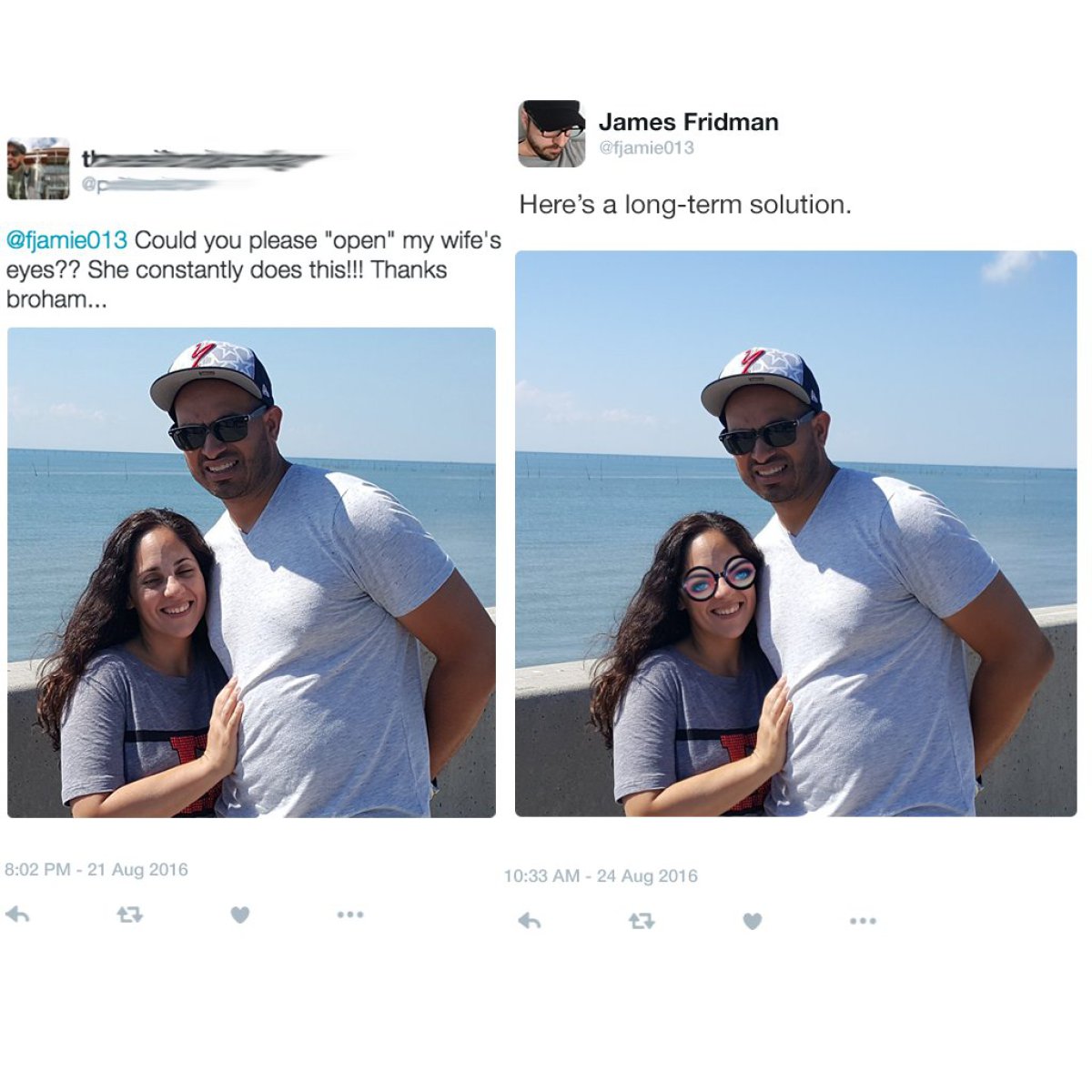1092x1092 pixels.
Task: Click the @fjamie013 handle under James Fridman
Action: pyautogui.click(x=646, y=147)
